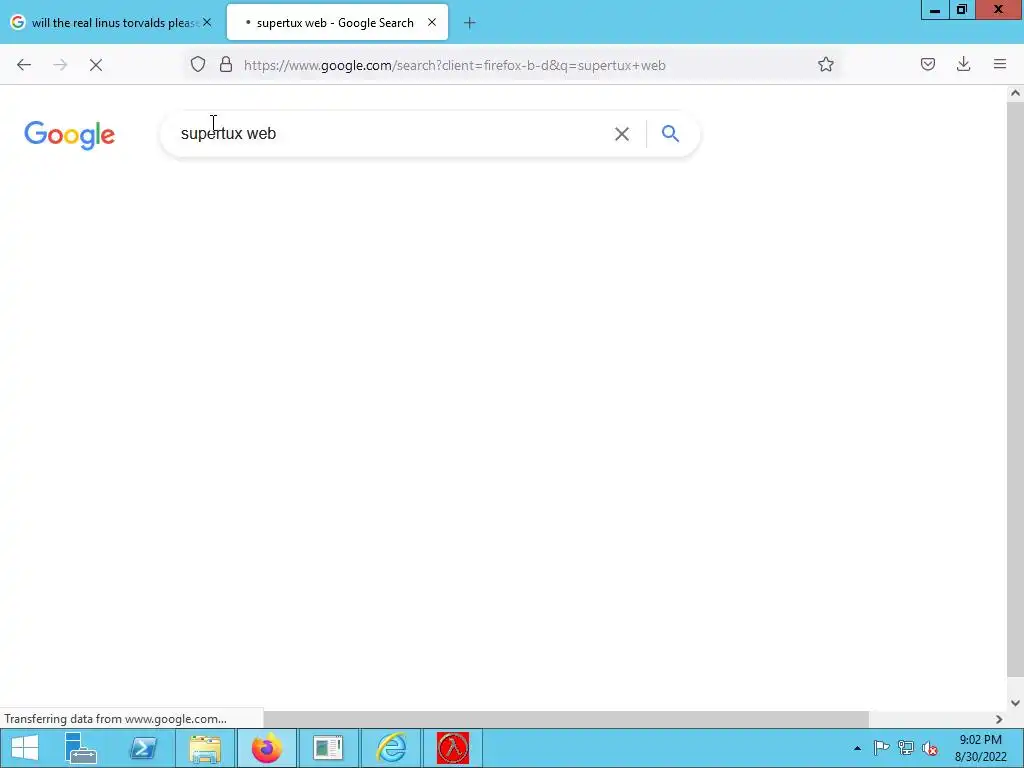The width and height of the screenshot is (1024, 768).
Task: Open the Firefox downloads panel
Action: point(963,64)
